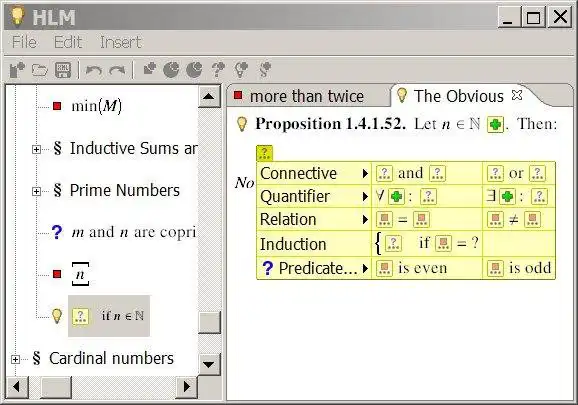Select the min(M) tree item
The height and width of the screenshot is (405, 578).
point(96,107)
